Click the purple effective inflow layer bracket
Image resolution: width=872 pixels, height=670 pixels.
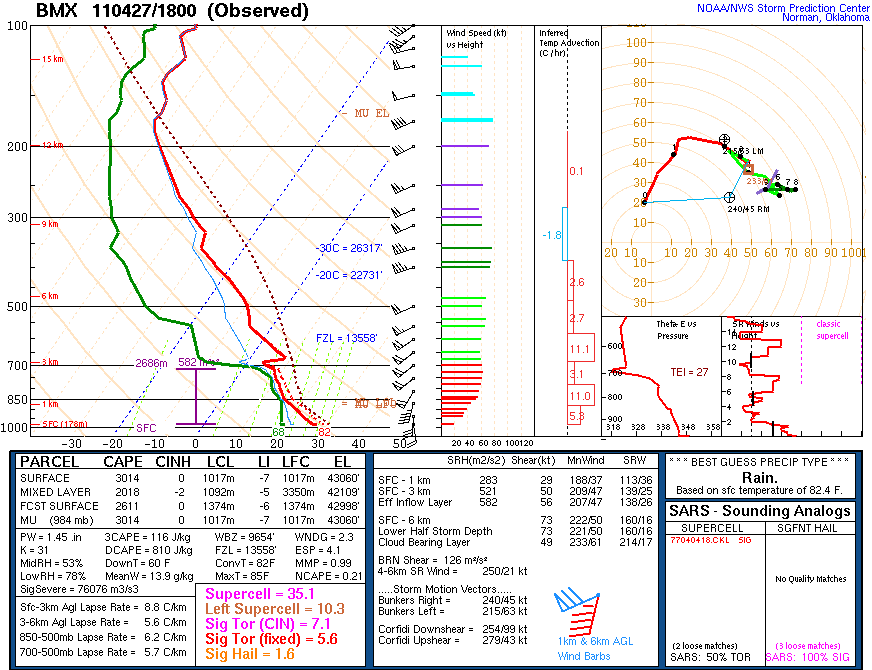pyautogui.click(x=196, y=396)
